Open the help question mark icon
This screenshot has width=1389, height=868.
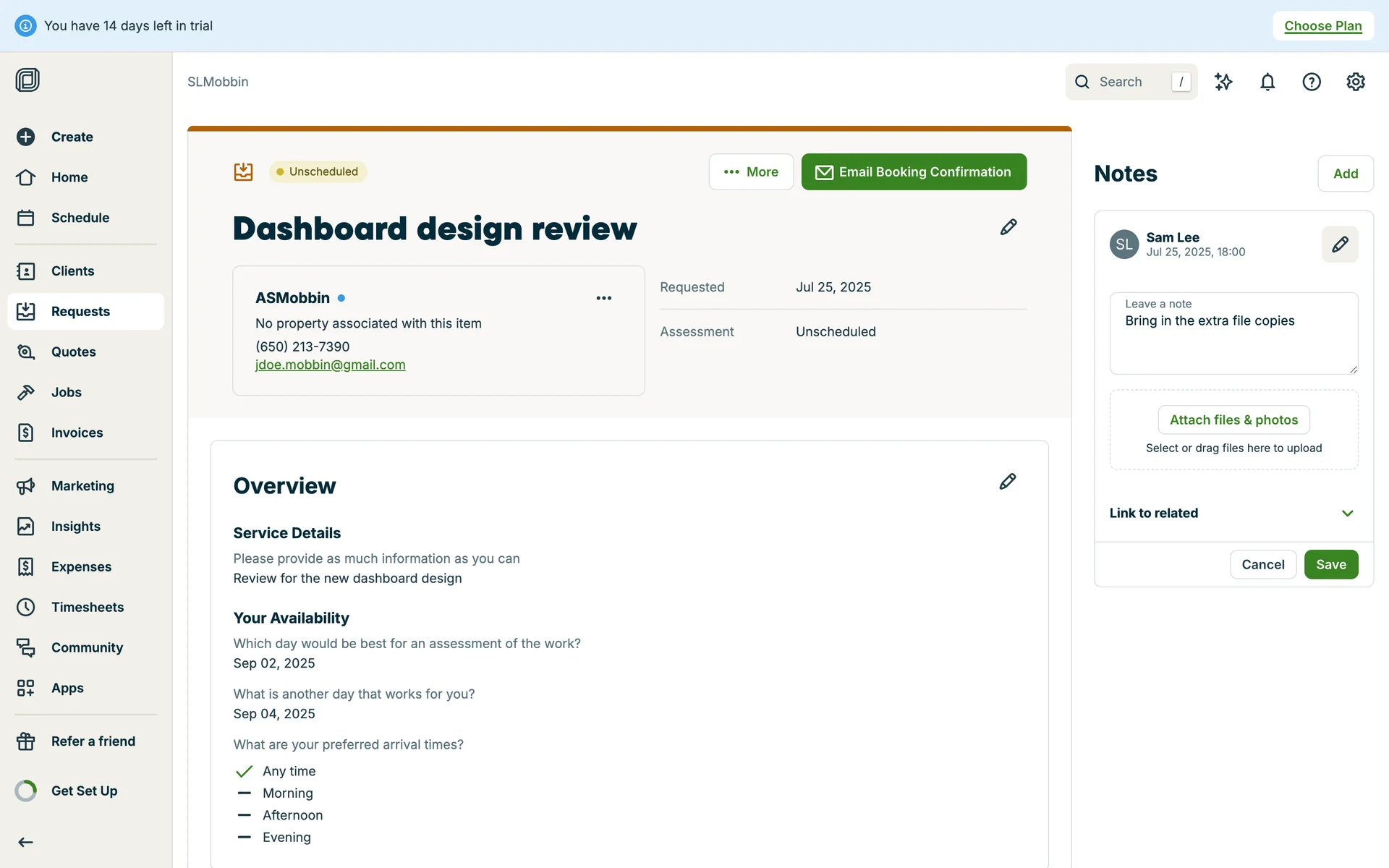(x=1312, y=82)
